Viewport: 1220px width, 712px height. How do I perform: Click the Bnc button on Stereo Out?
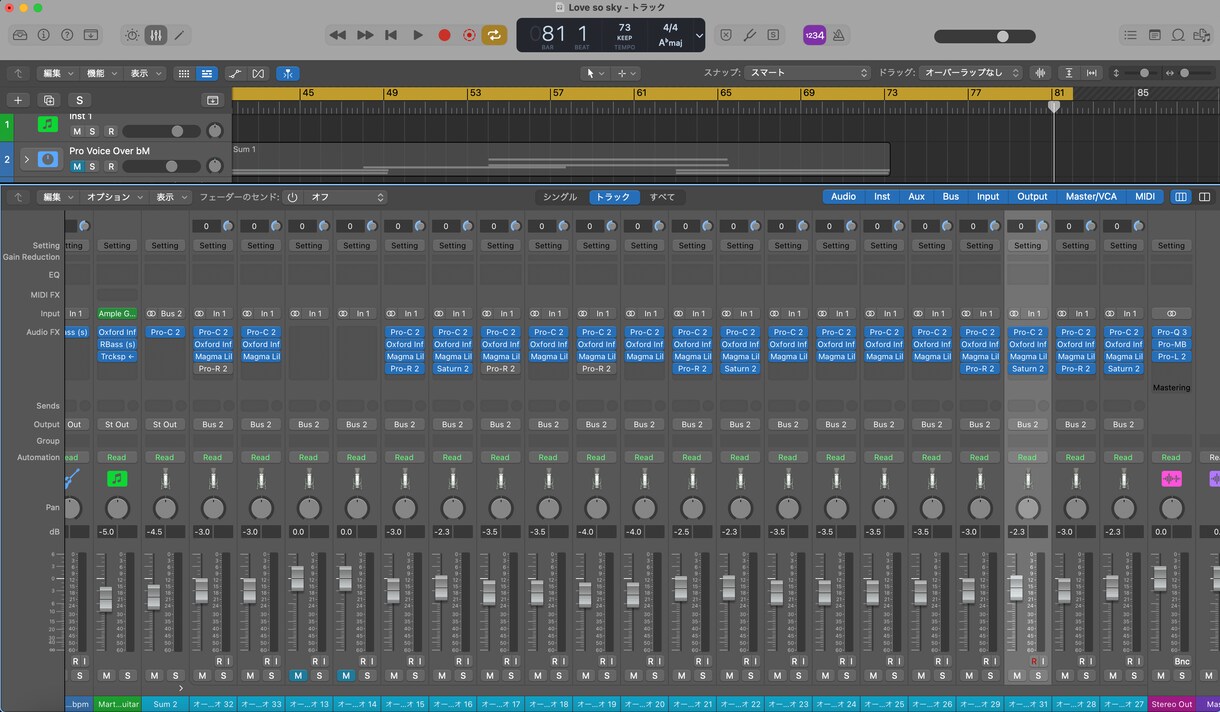(1181, 662)
